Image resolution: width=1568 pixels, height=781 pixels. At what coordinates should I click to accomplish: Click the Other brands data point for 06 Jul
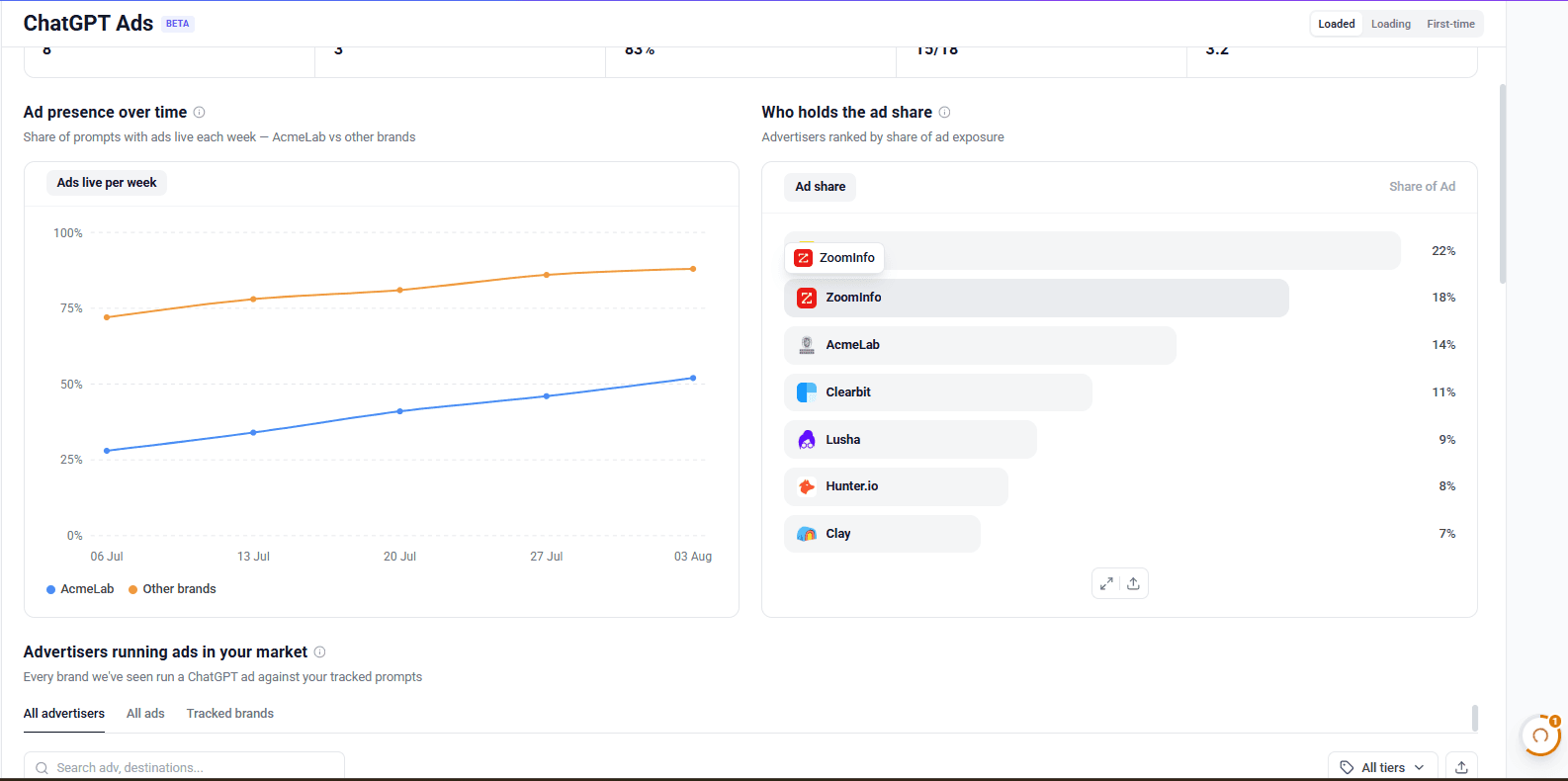(x=107, y=317)
